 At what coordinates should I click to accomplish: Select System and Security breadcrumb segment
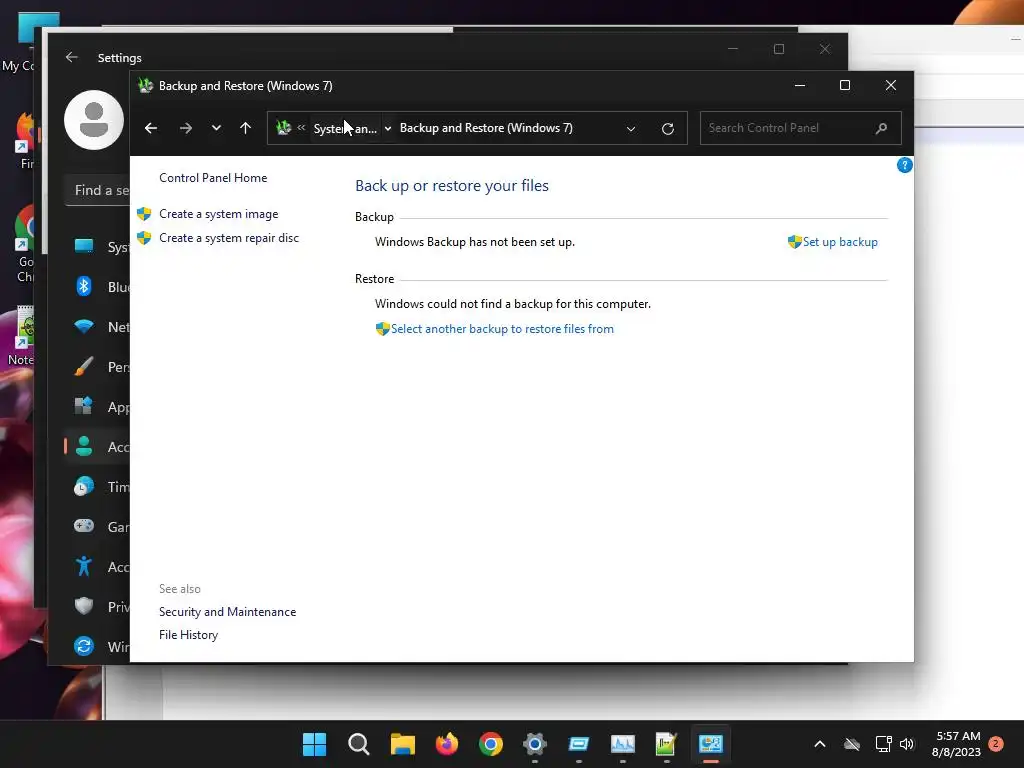[x=345, y=129]
